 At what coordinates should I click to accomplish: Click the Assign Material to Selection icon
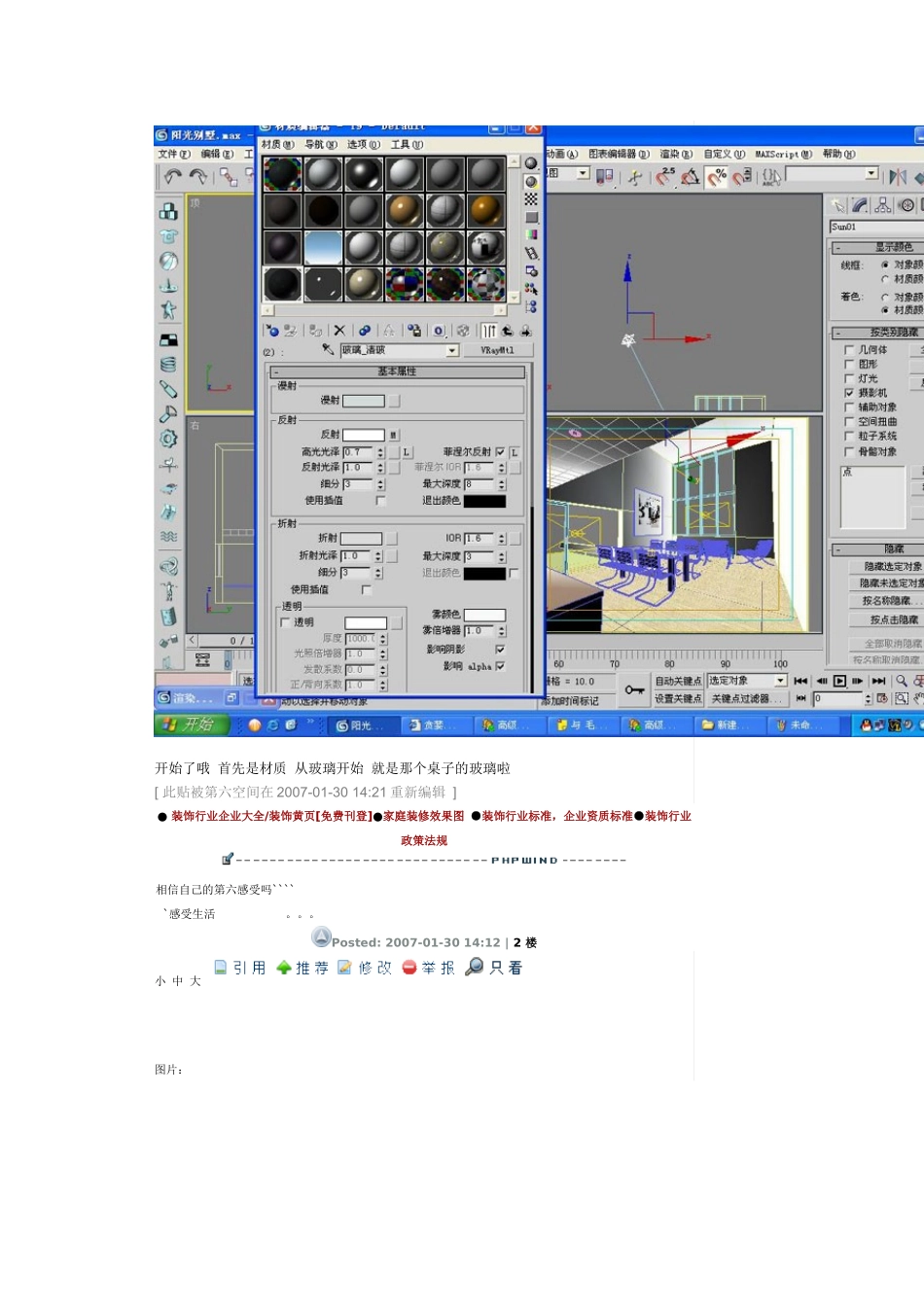(x=315, y=331)
